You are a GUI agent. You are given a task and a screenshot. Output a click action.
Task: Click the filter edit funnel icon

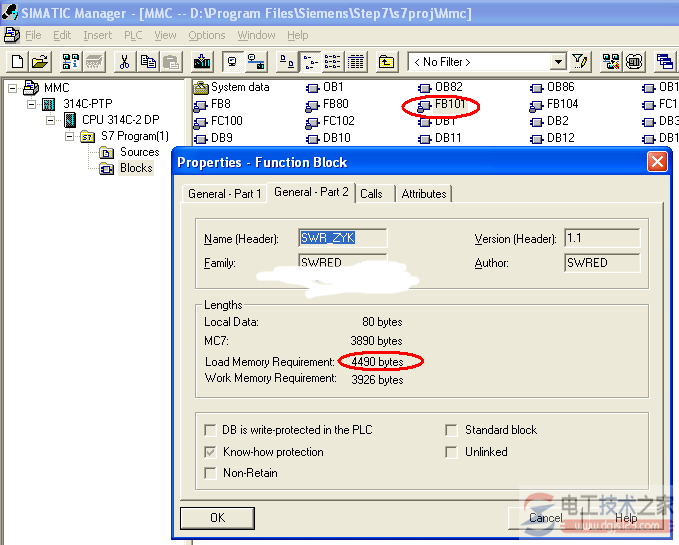pos(580,62)
